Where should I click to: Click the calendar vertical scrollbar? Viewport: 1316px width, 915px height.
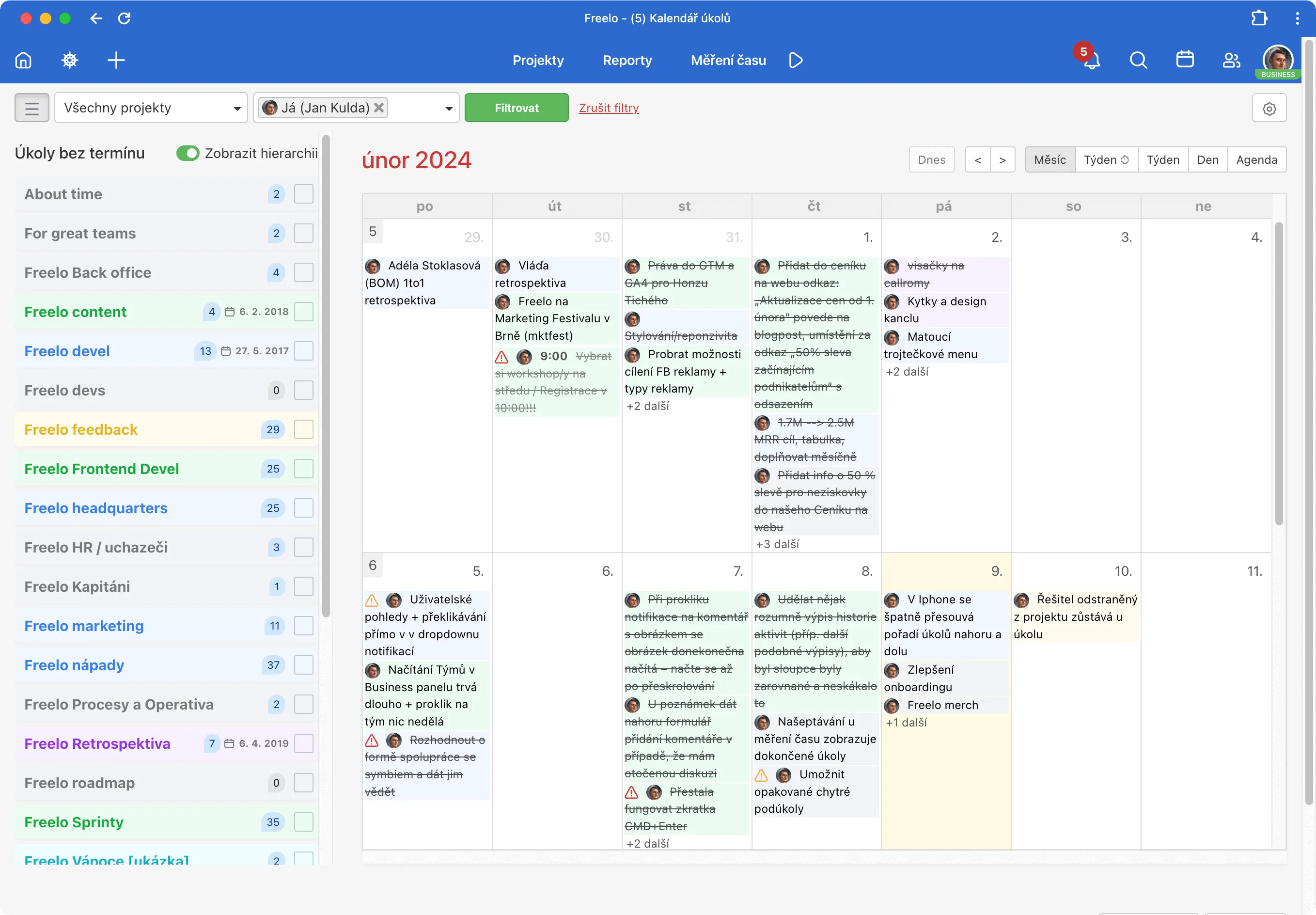[1279, 373]
